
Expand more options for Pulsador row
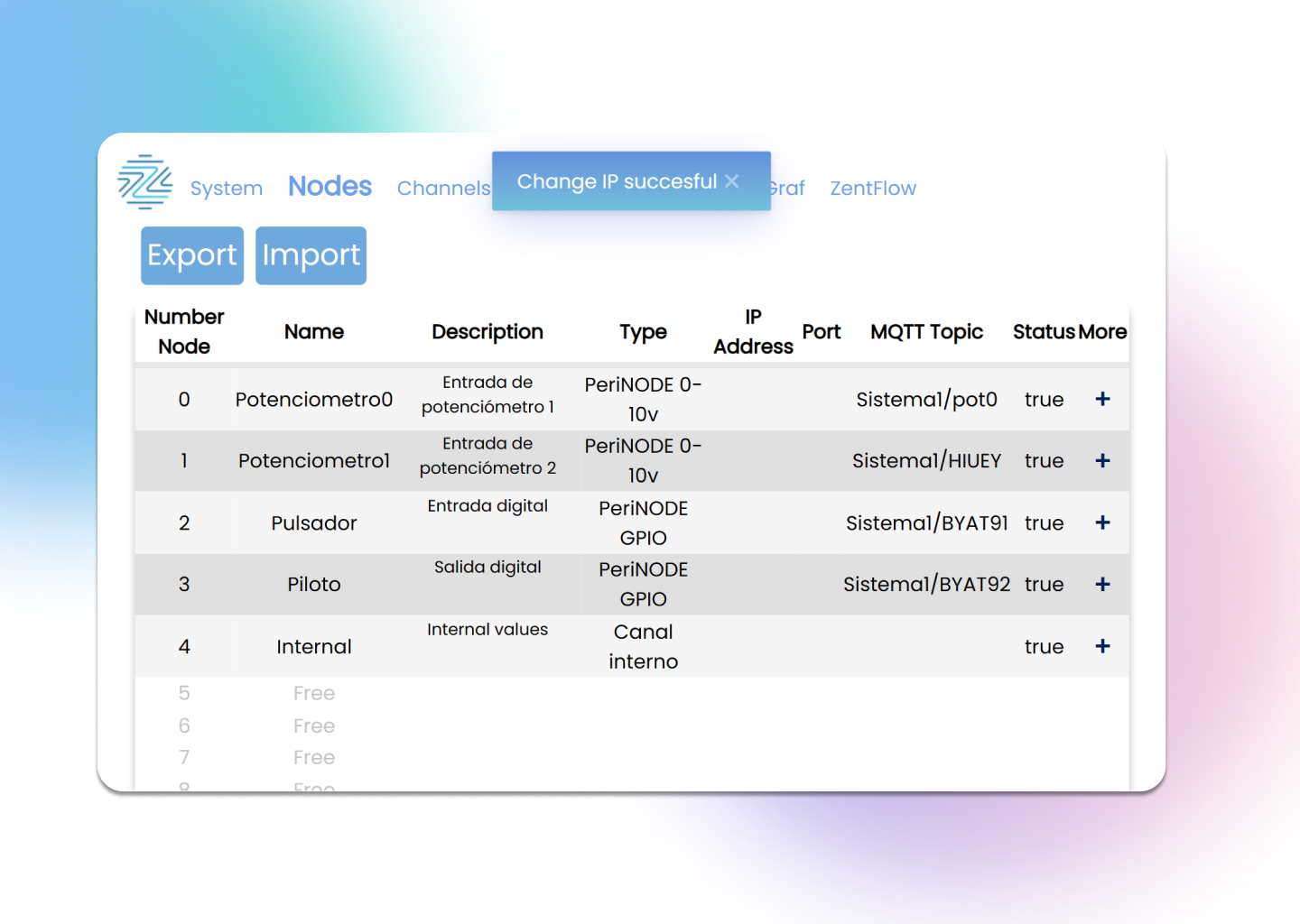pos(1102,522)
